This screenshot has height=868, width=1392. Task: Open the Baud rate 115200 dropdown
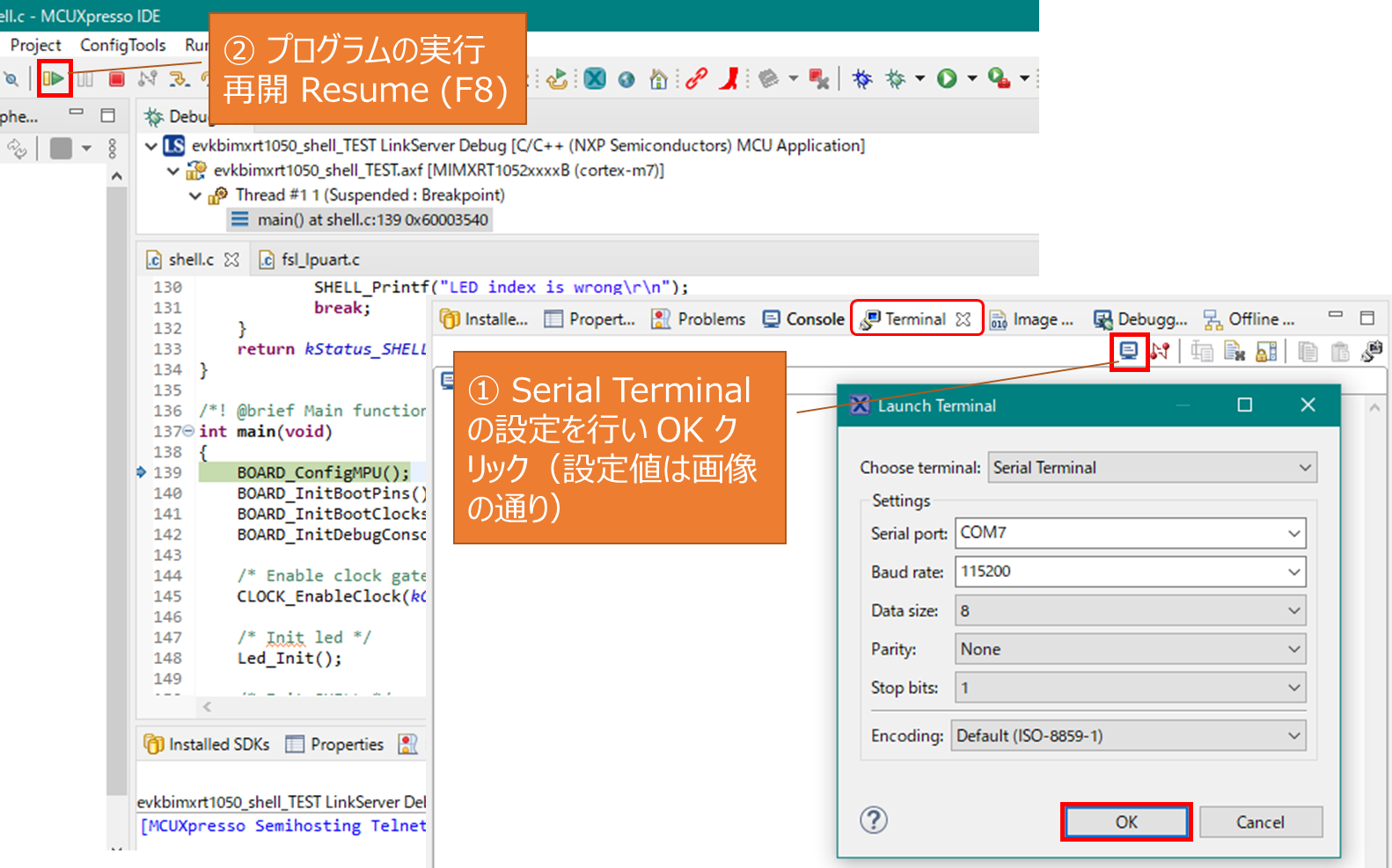pos(1293,572)
